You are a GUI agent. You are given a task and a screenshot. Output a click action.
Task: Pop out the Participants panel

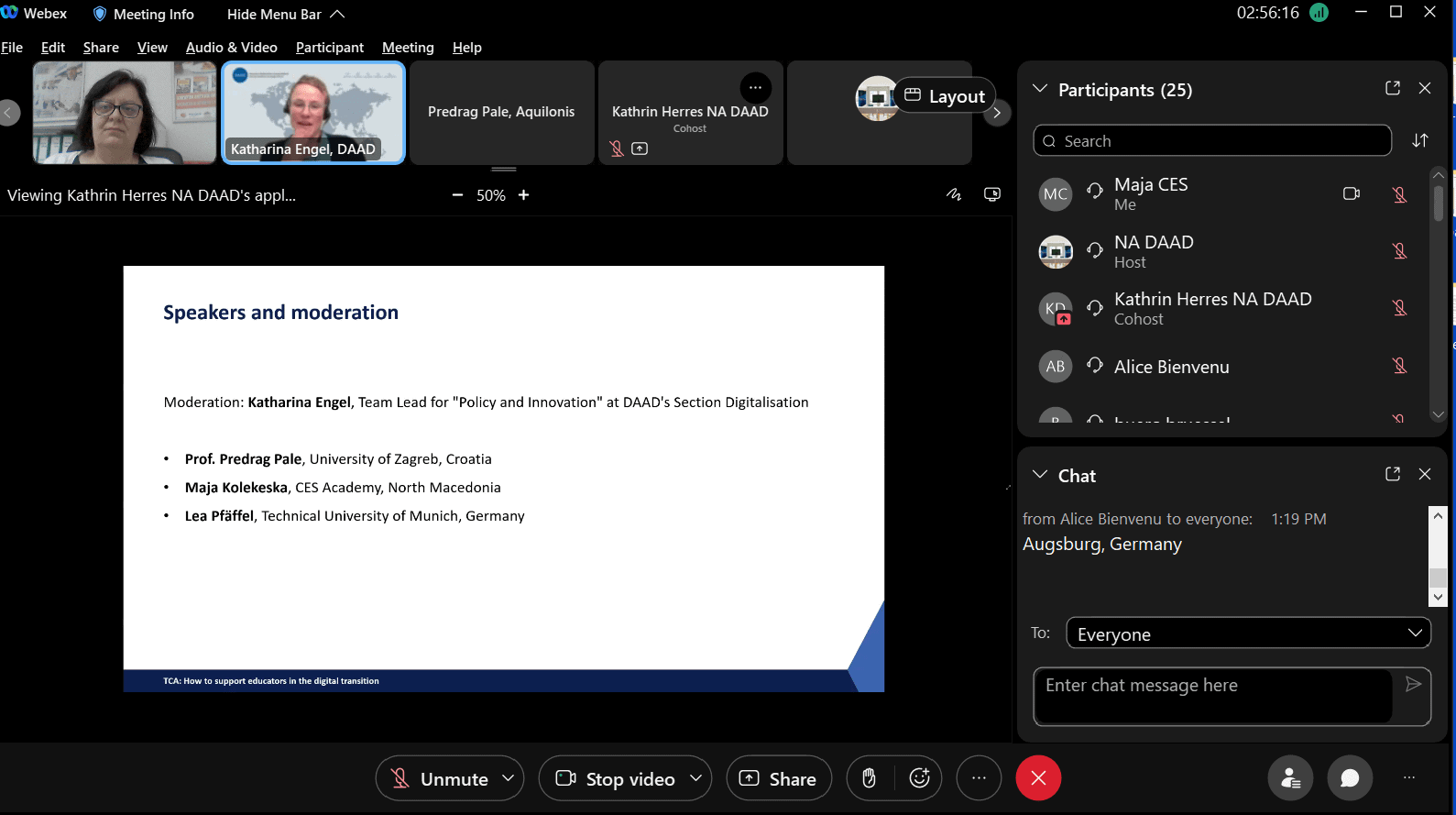coord(1392,88)
